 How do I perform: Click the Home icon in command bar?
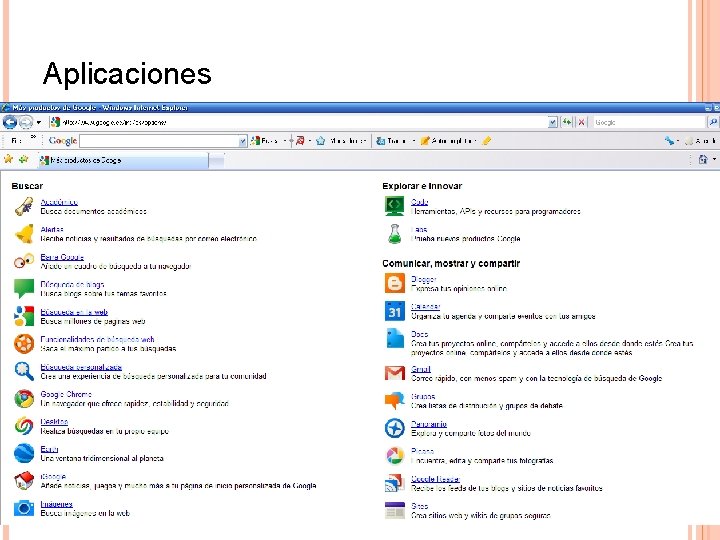(x=703, y=159)
